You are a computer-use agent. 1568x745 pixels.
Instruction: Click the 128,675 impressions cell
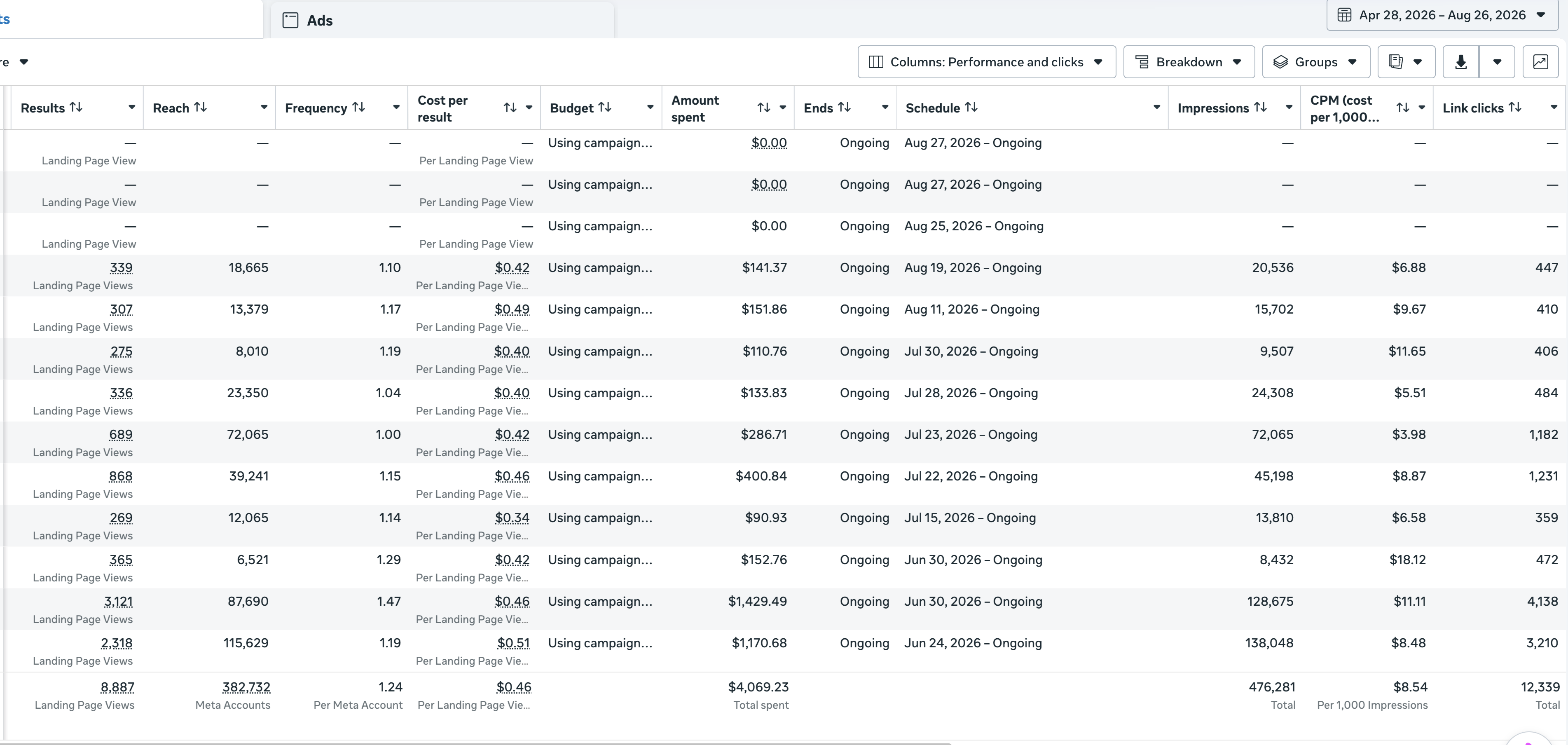pyautogui.click(x=1270, y=601)
